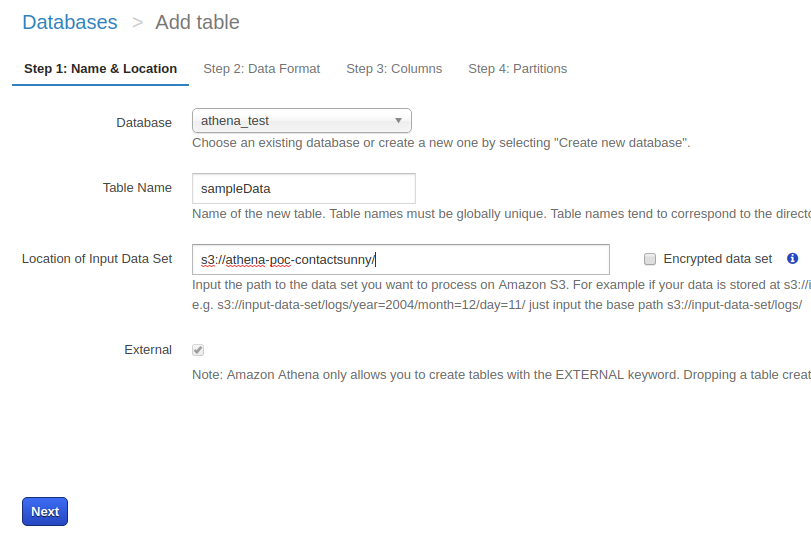Open the encrypted data set info icon
This screenshot has height=541, width=811.
pos(792,258)
